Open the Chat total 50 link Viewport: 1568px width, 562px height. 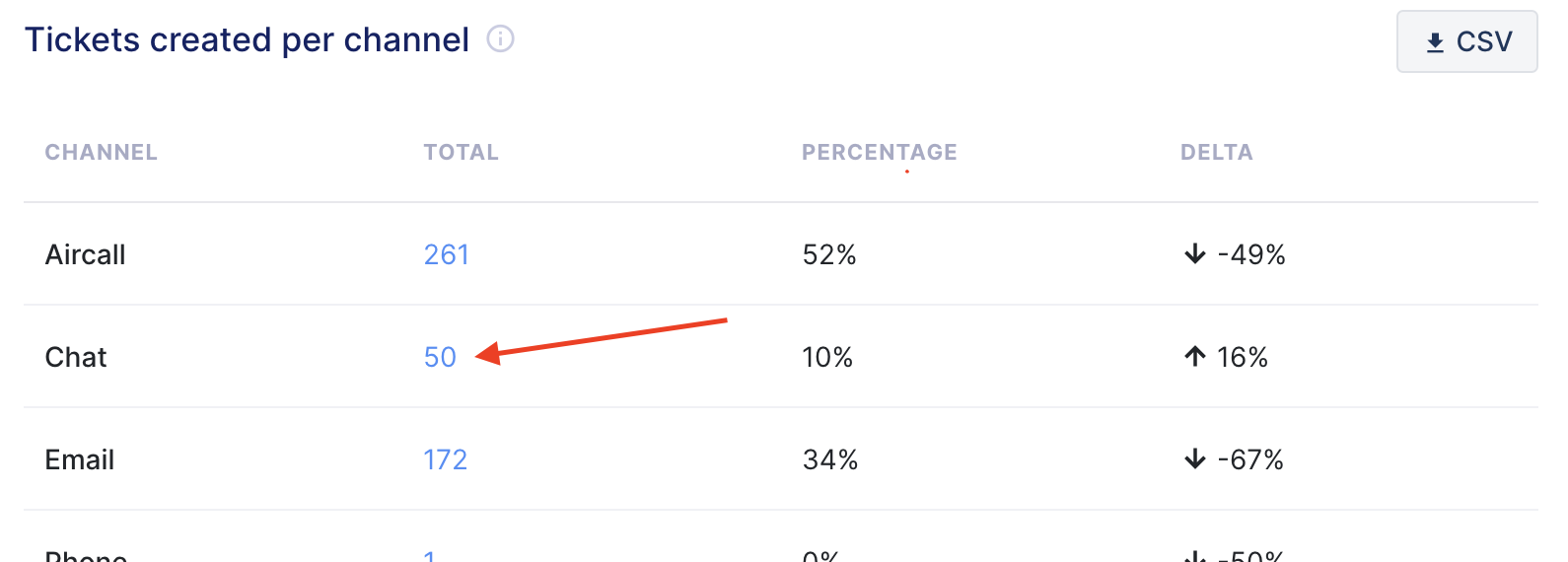coord(440,357)
